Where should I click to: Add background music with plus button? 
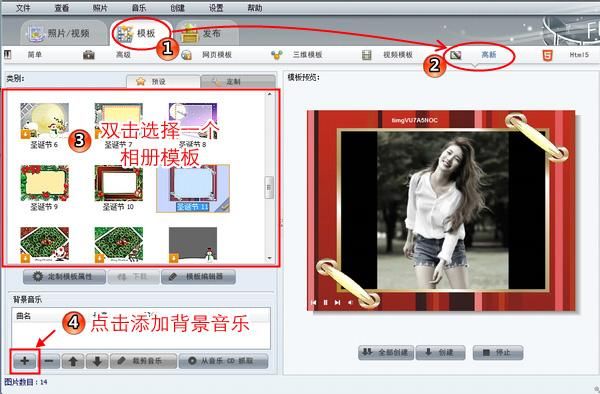(24, 361)
